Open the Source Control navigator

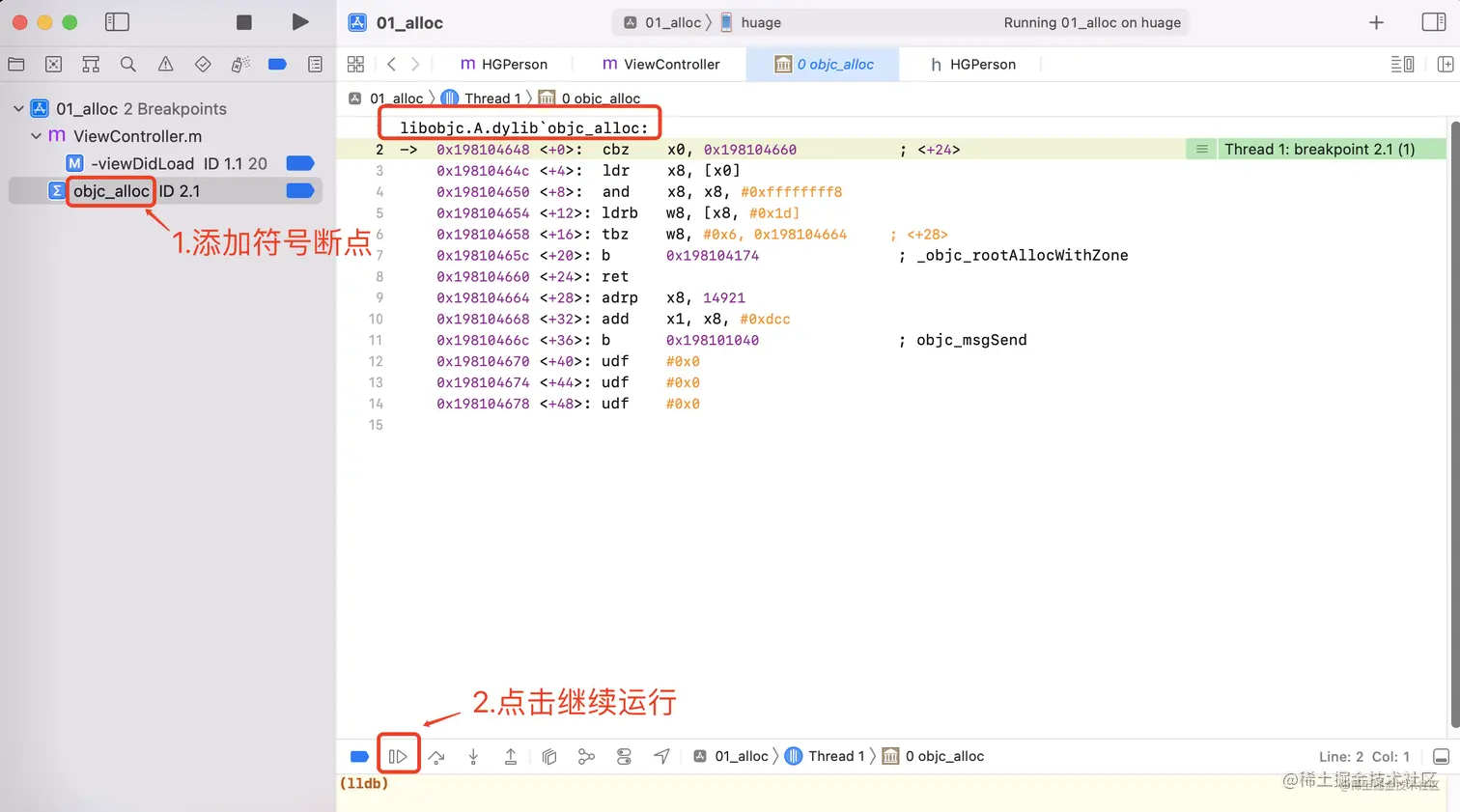coord(54,64)
